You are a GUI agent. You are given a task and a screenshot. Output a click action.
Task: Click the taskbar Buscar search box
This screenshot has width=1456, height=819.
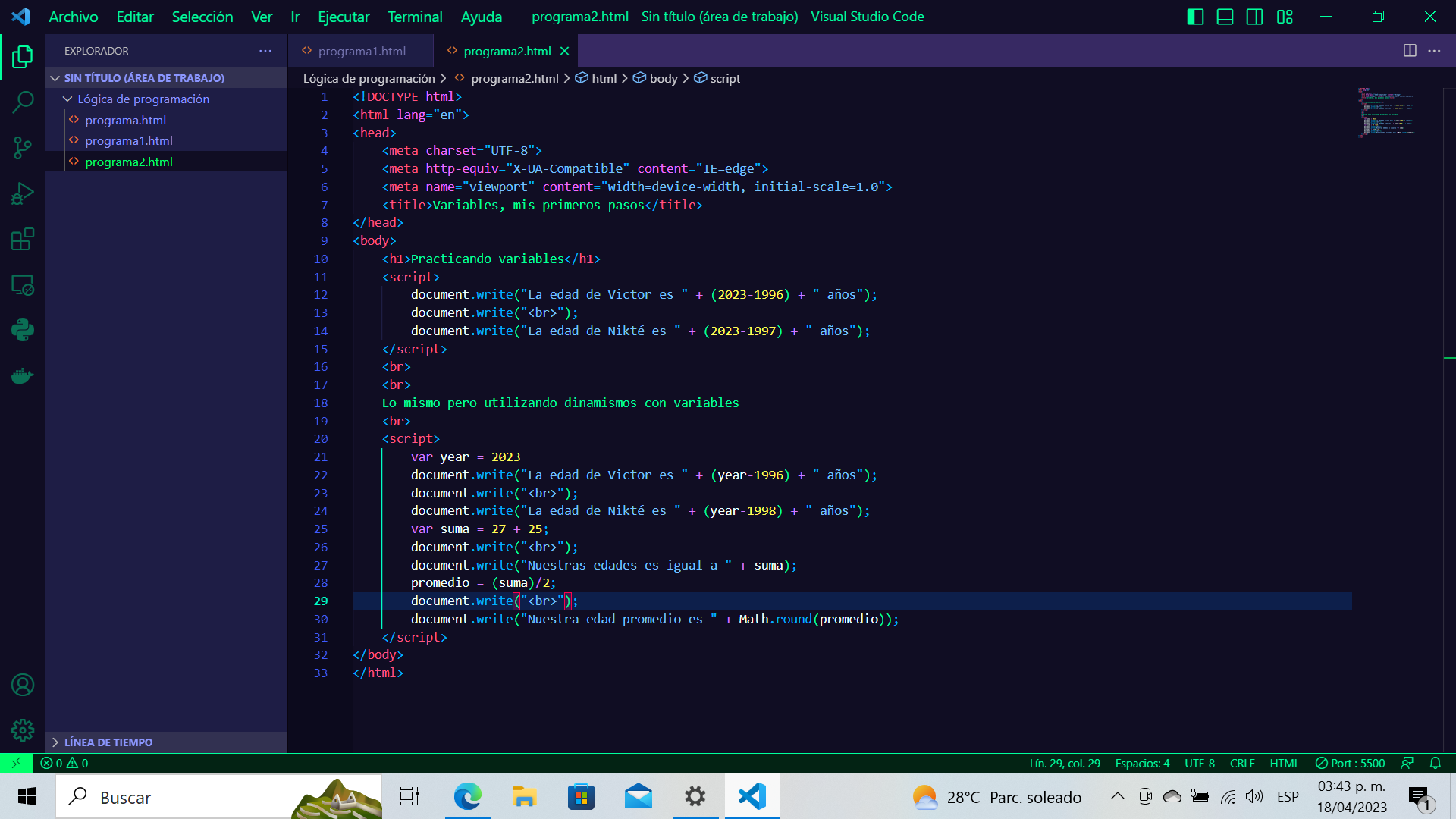[218, 796]
